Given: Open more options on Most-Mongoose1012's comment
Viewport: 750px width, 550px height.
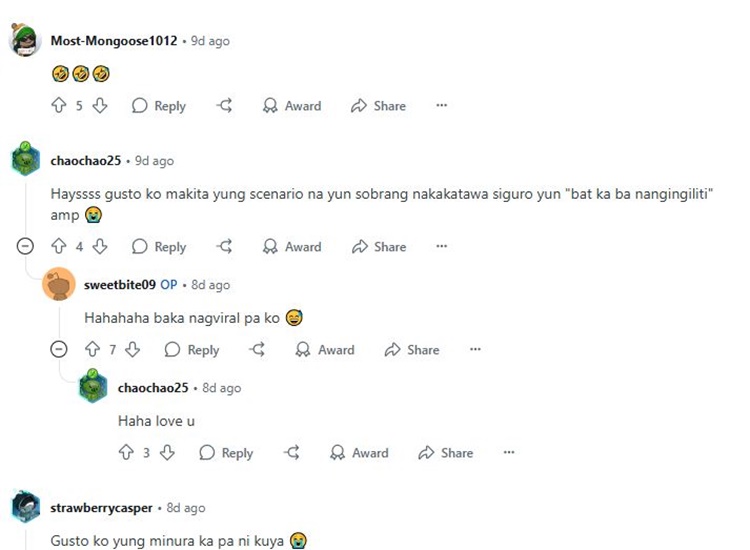Looking at the screenshot, I should [441, 105].
